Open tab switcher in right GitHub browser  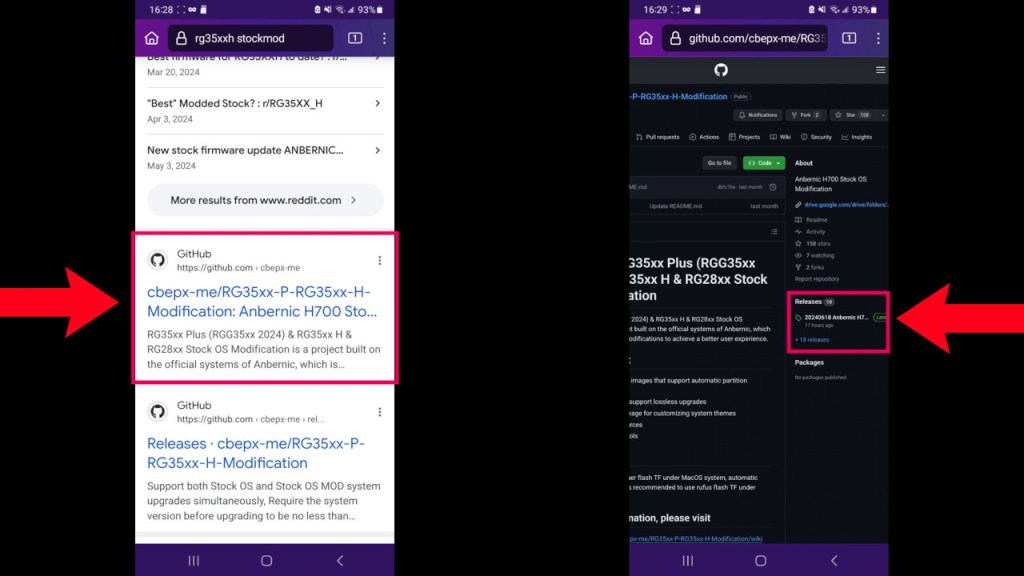point(848,39)
